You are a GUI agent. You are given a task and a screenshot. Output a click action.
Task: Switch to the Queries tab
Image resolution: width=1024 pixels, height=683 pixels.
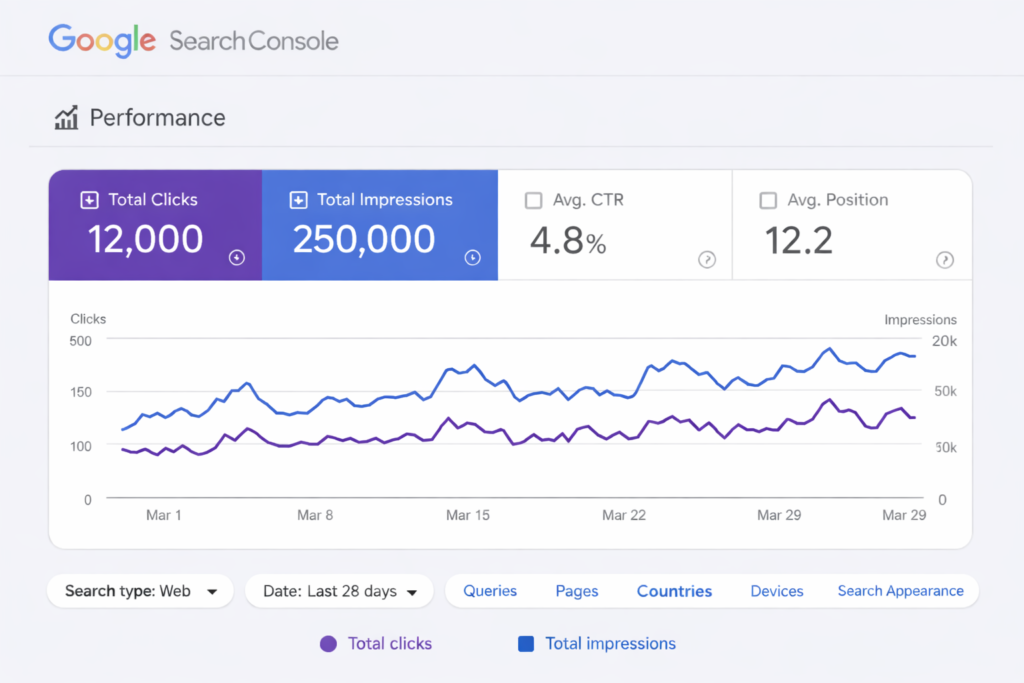490,591
